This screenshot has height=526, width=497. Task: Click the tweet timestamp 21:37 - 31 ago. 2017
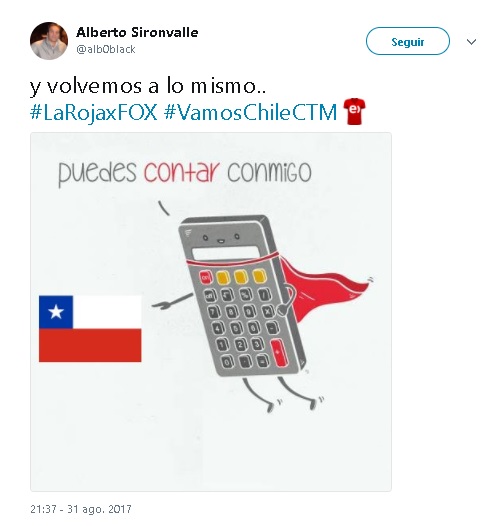tap(81, 509)
